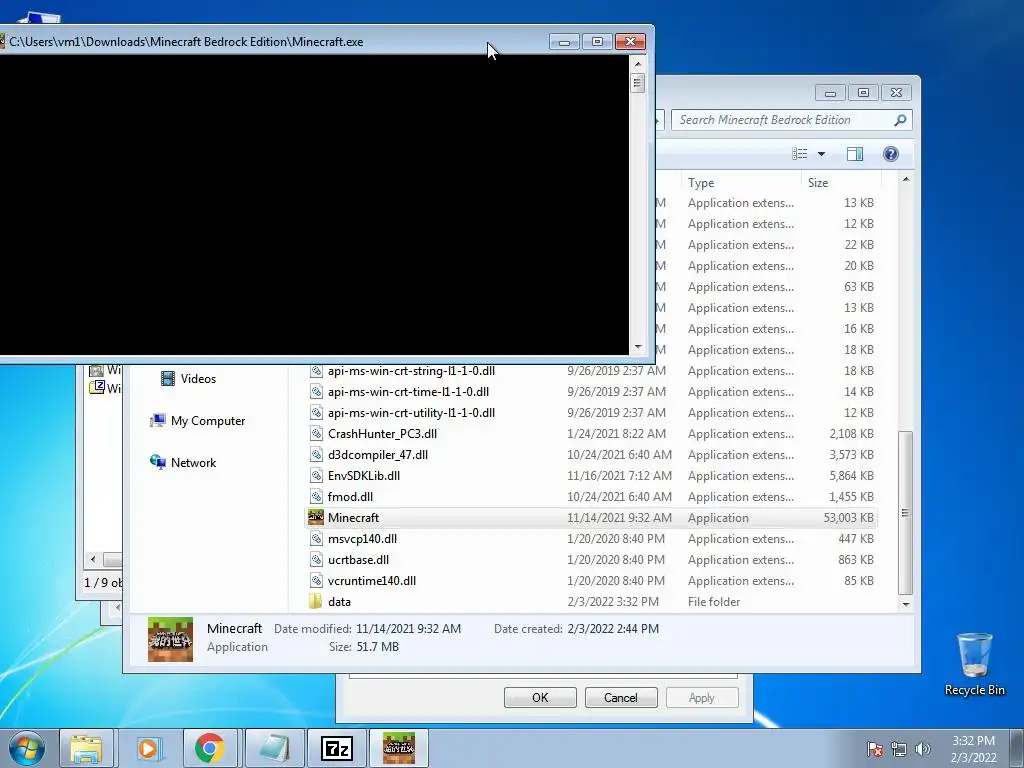Click the Apply button in background dialog
Screen dimensions: 1024x768
[x=702, y=697]
